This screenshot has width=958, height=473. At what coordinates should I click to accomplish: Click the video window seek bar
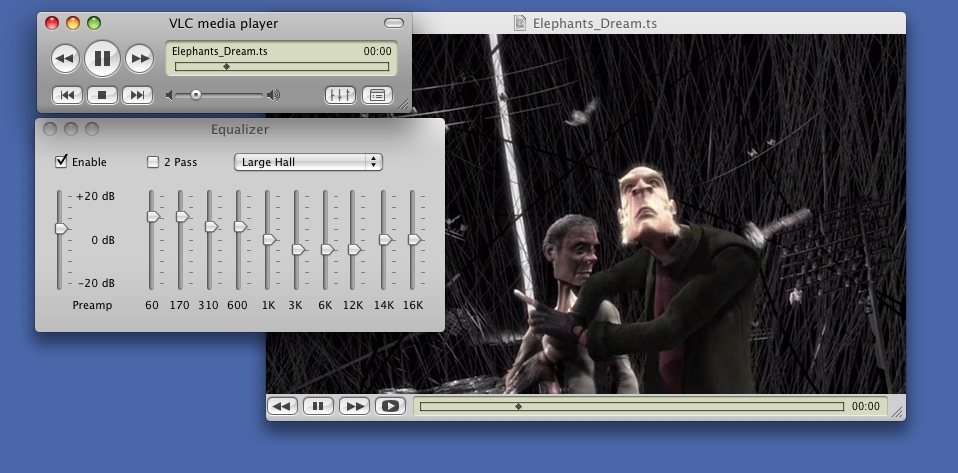coord(630,406)
